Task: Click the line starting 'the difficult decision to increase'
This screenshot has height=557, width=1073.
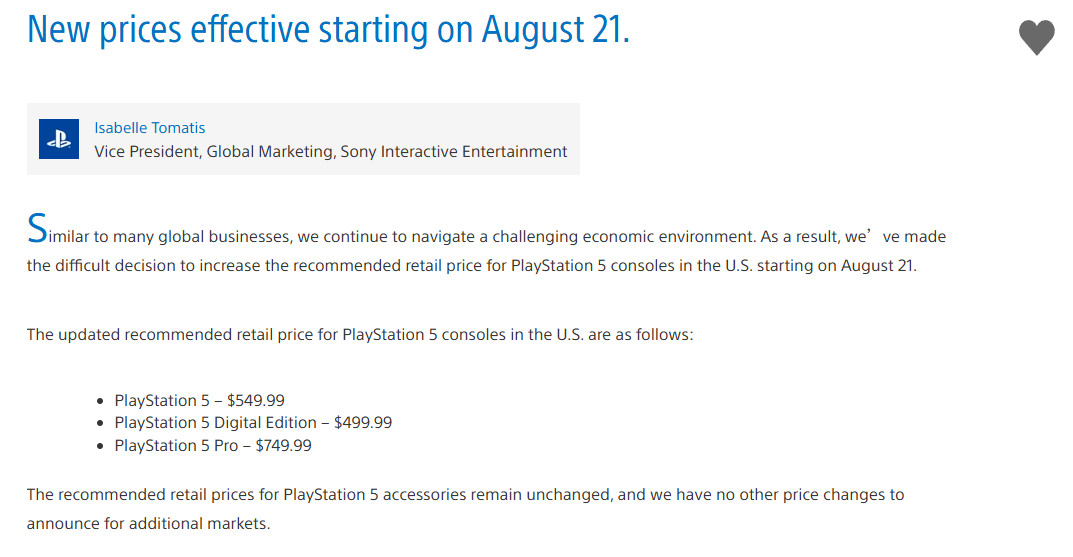Action: pyautogui.click(x=471, y=265)
